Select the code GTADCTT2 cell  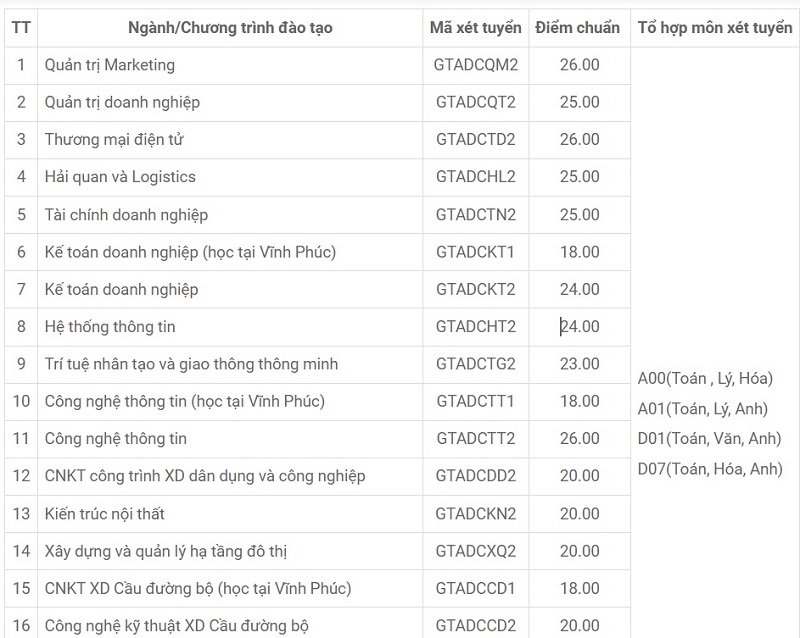475,439
